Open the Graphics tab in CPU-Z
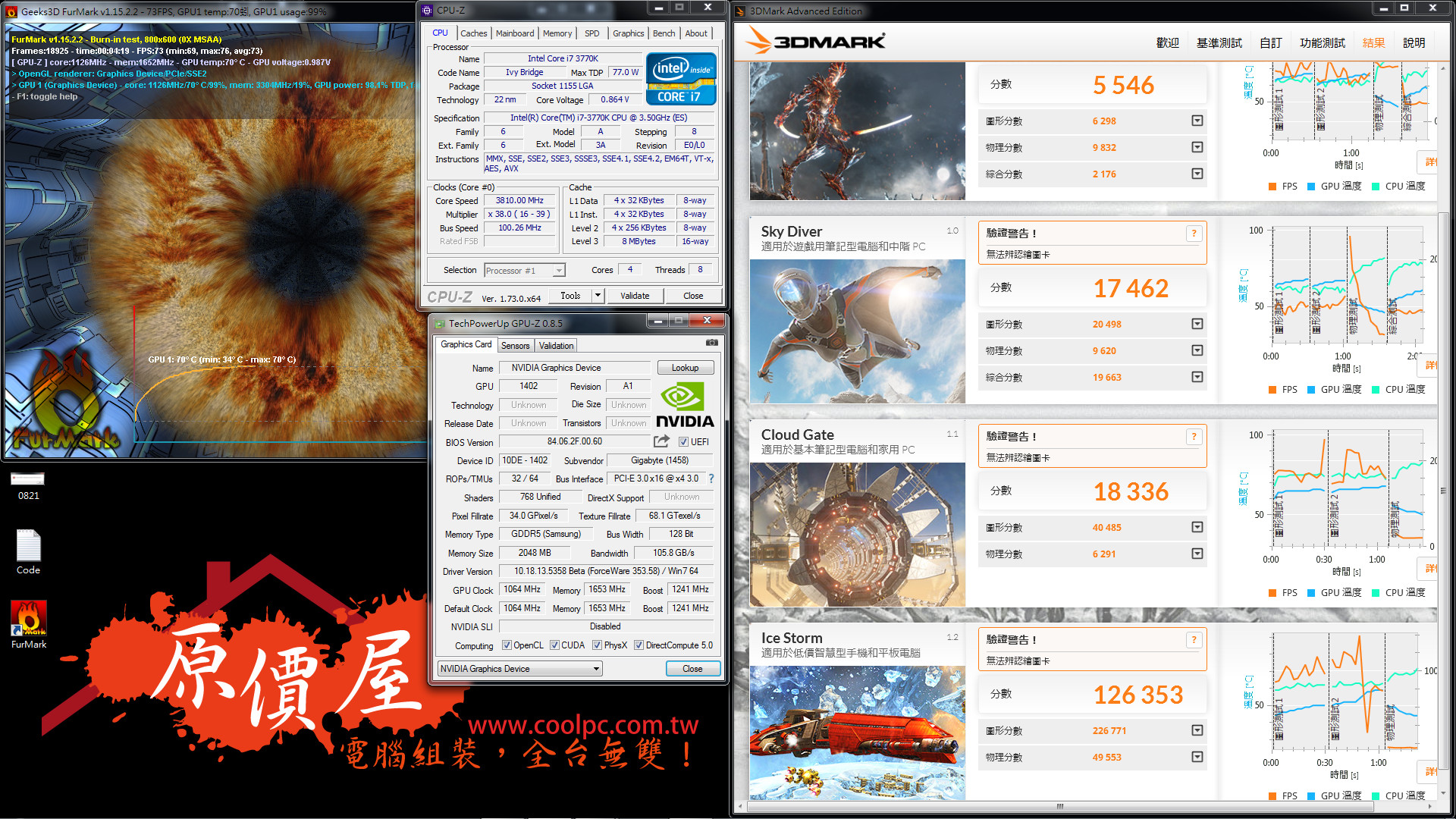 [x=629, y=33]
